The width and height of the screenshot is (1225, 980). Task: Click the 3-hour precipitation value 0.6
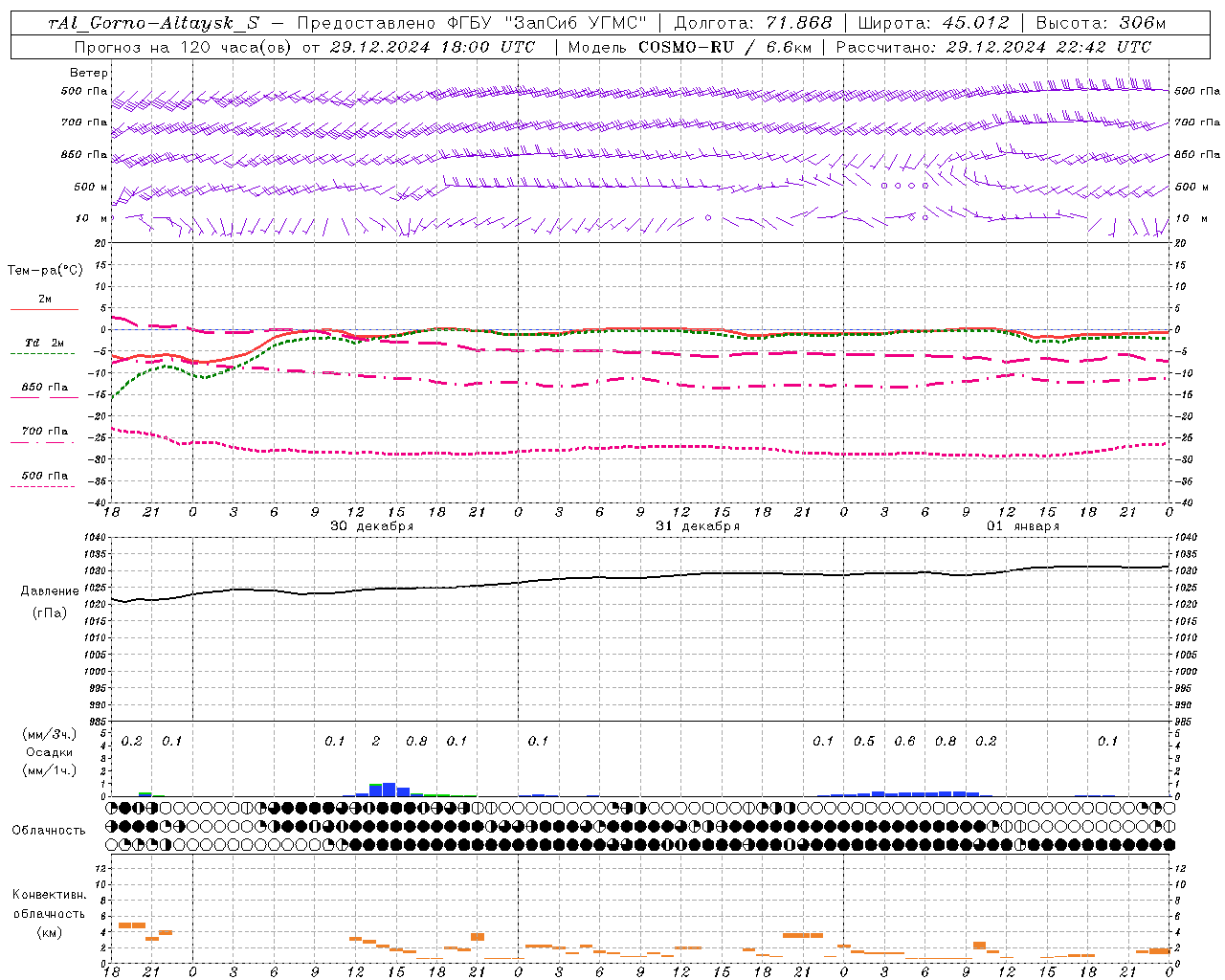[904, 741]
